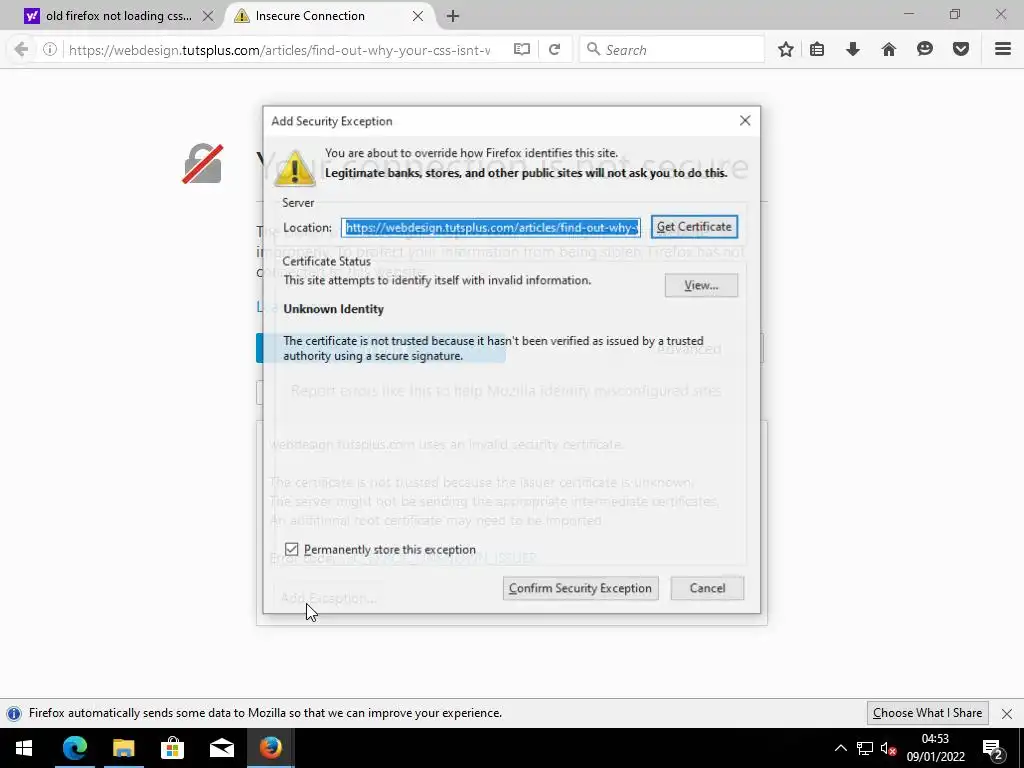Screen dimensions: 1024x768
Task: Launch Microsoft Edge from the taskbar
Action: pyautogui.click(x=74, y=748)
